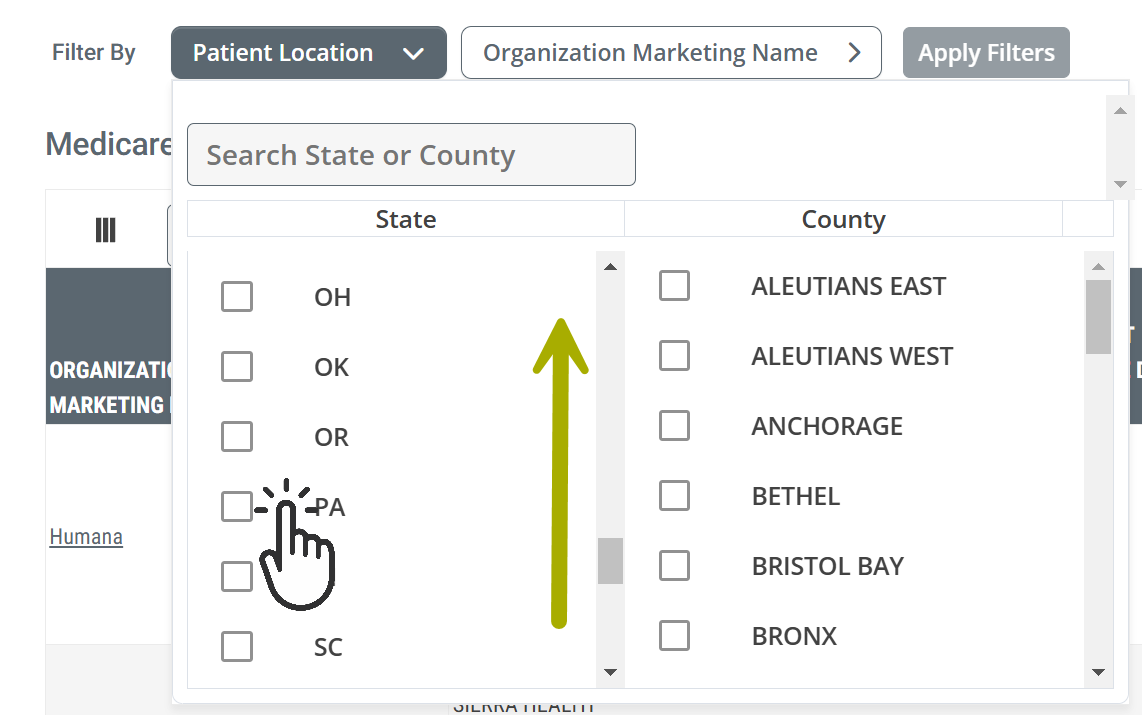The width and height of the screenshot is (1142, 715).
Task: Collapse the Patient Location dropdown
Action: click(309, 52)
